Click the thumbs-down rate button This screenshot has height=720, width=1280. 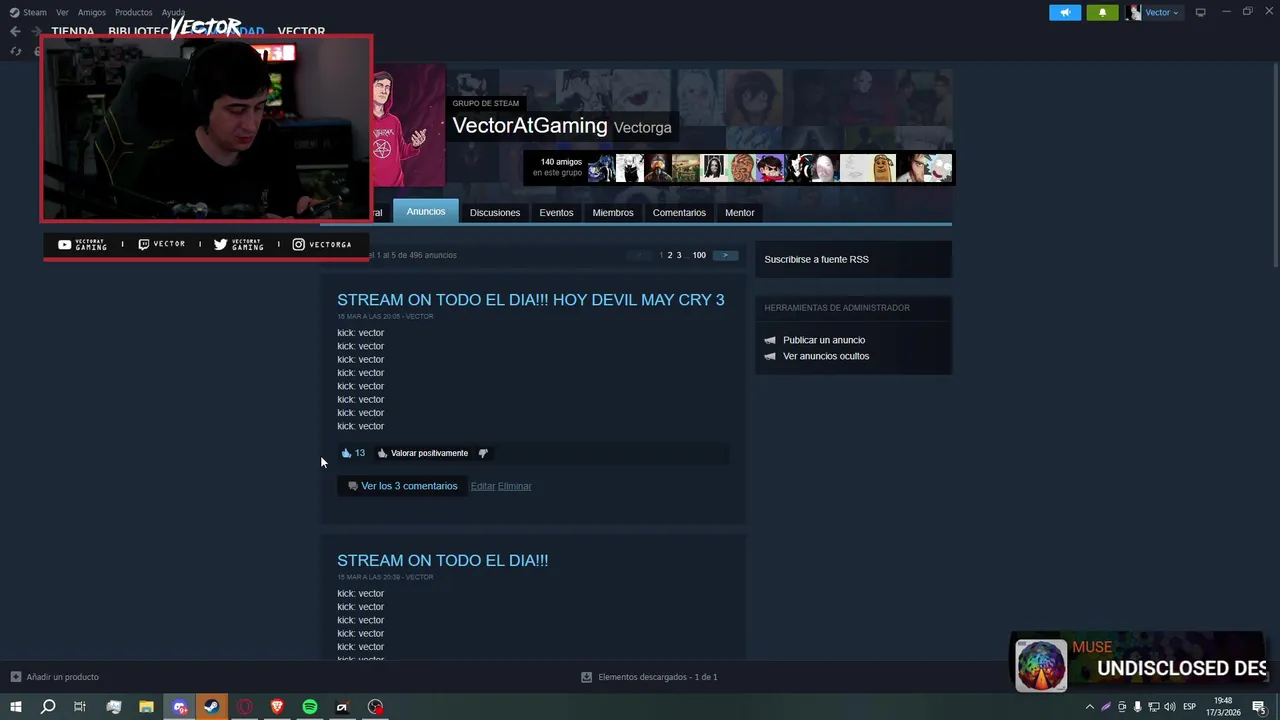[483, 453]
